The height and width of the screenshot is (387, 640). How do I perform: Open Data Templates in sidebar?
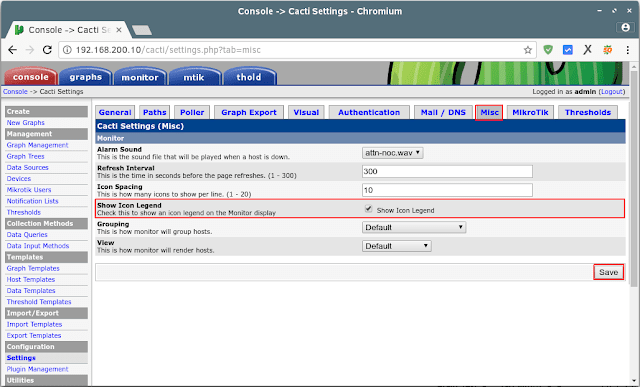click(x=31, y=291)
